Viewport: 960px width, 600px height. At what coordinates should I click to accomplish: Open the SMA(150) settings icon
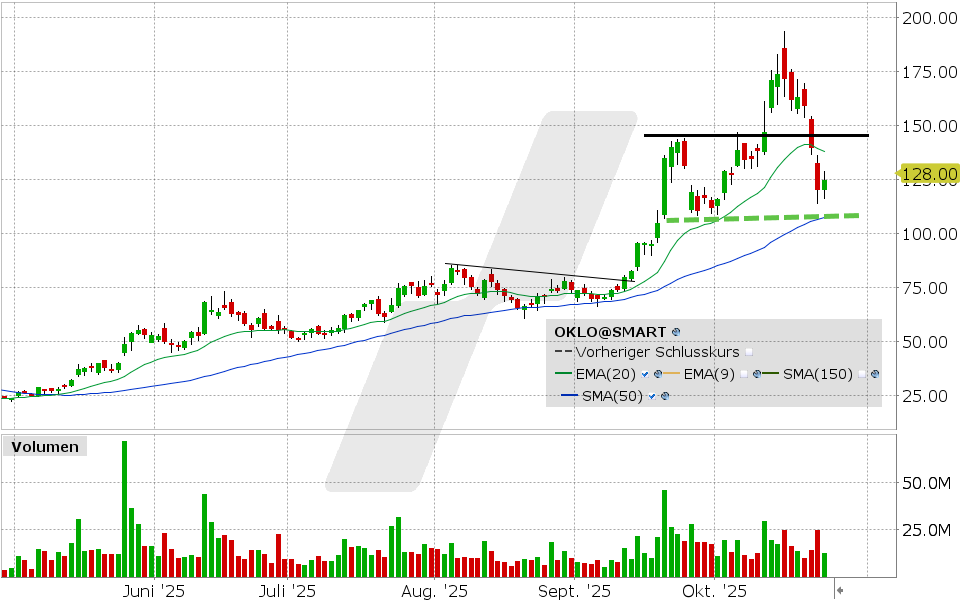coord(875,374)
